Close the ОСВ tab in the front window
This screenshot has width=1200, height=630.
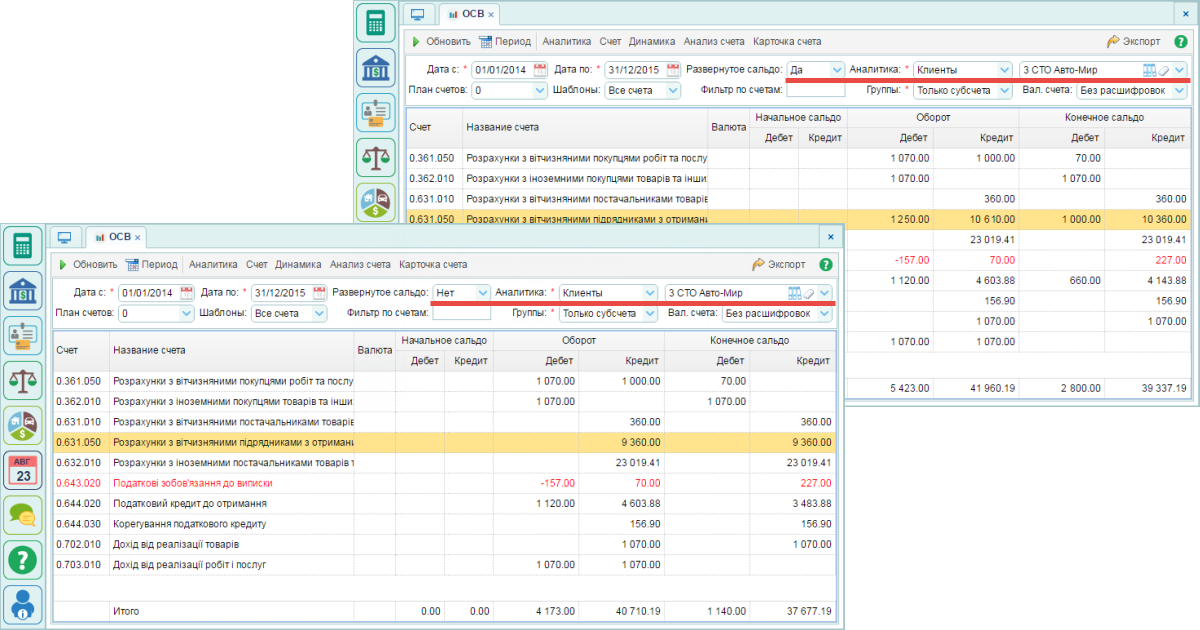click(138, 238)
